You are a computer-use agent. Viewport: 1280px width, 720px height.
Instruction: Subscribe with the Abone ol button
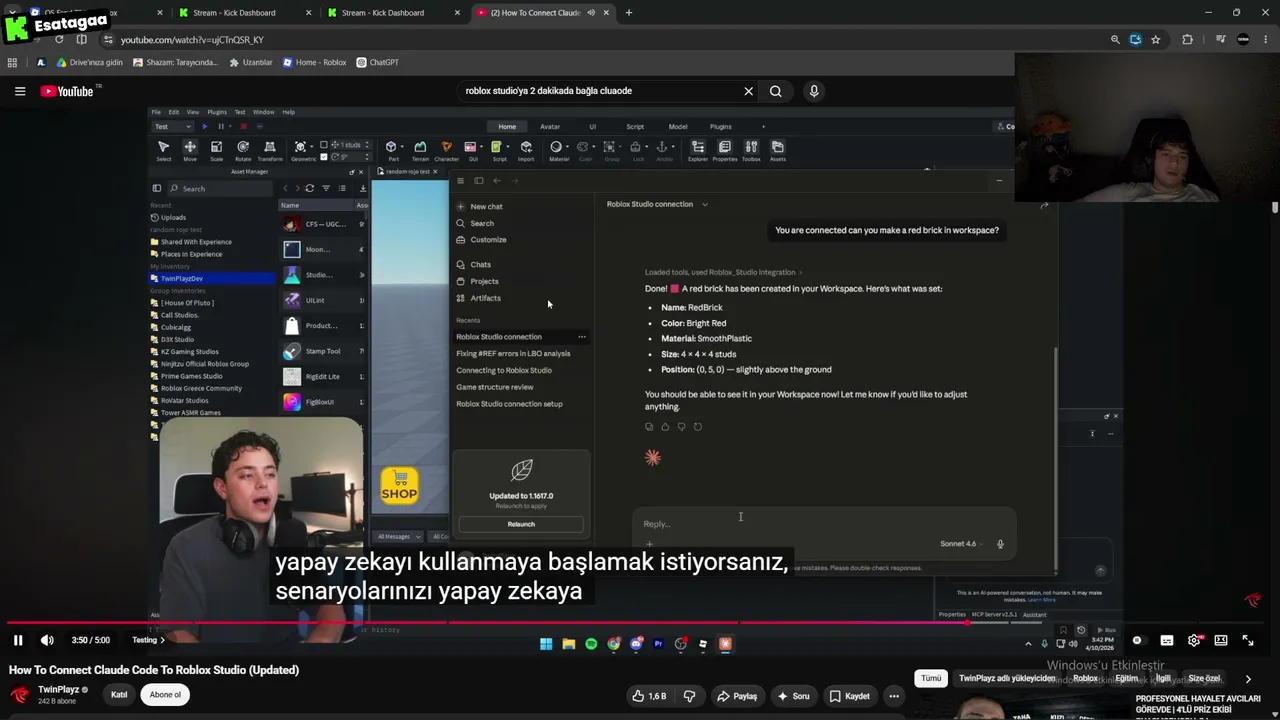pyautogui.click(x=165, y=695)
